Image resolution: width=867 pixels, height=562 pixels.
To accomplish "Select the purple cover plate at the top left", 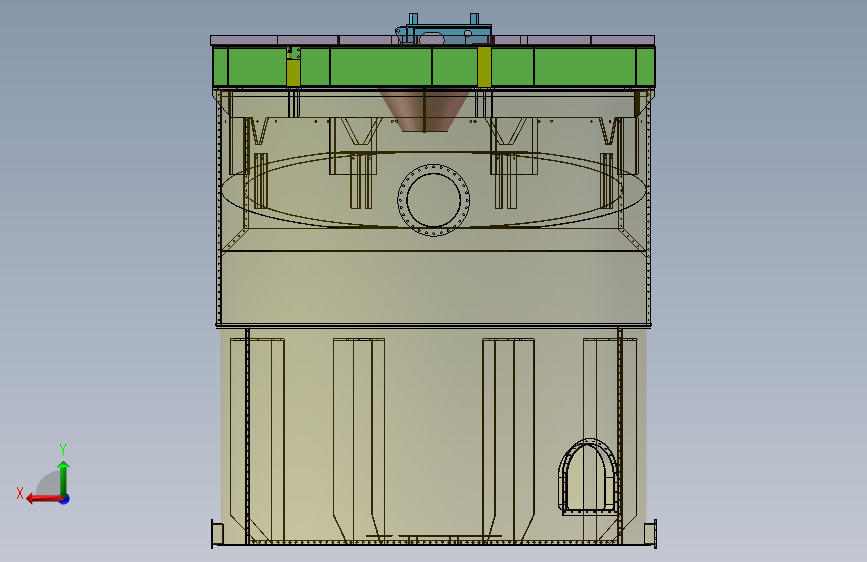I will tap(244, 40).
